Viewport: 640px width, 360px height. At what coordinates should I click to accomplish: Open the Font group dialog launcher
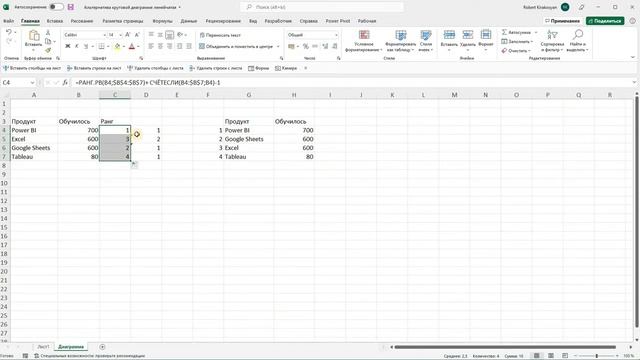coord(141,58)
